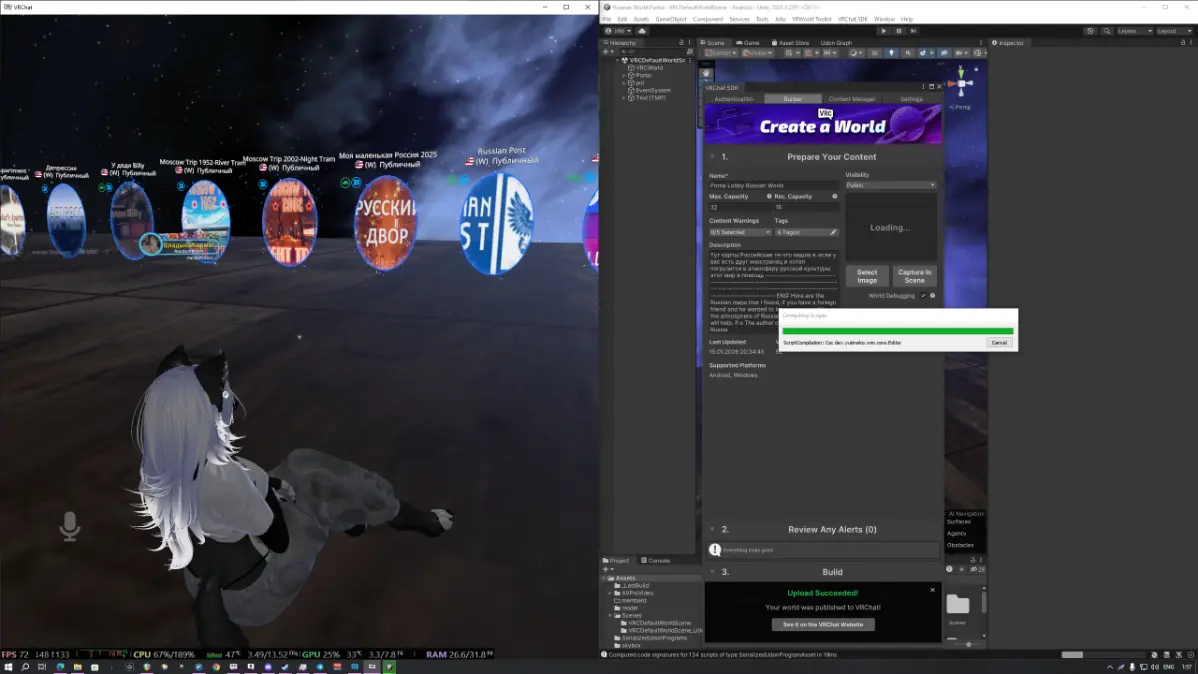This screenshot has width=1198, height=674.
Task: Click the Inspector lock icon
Action: tap(1183, 43)
